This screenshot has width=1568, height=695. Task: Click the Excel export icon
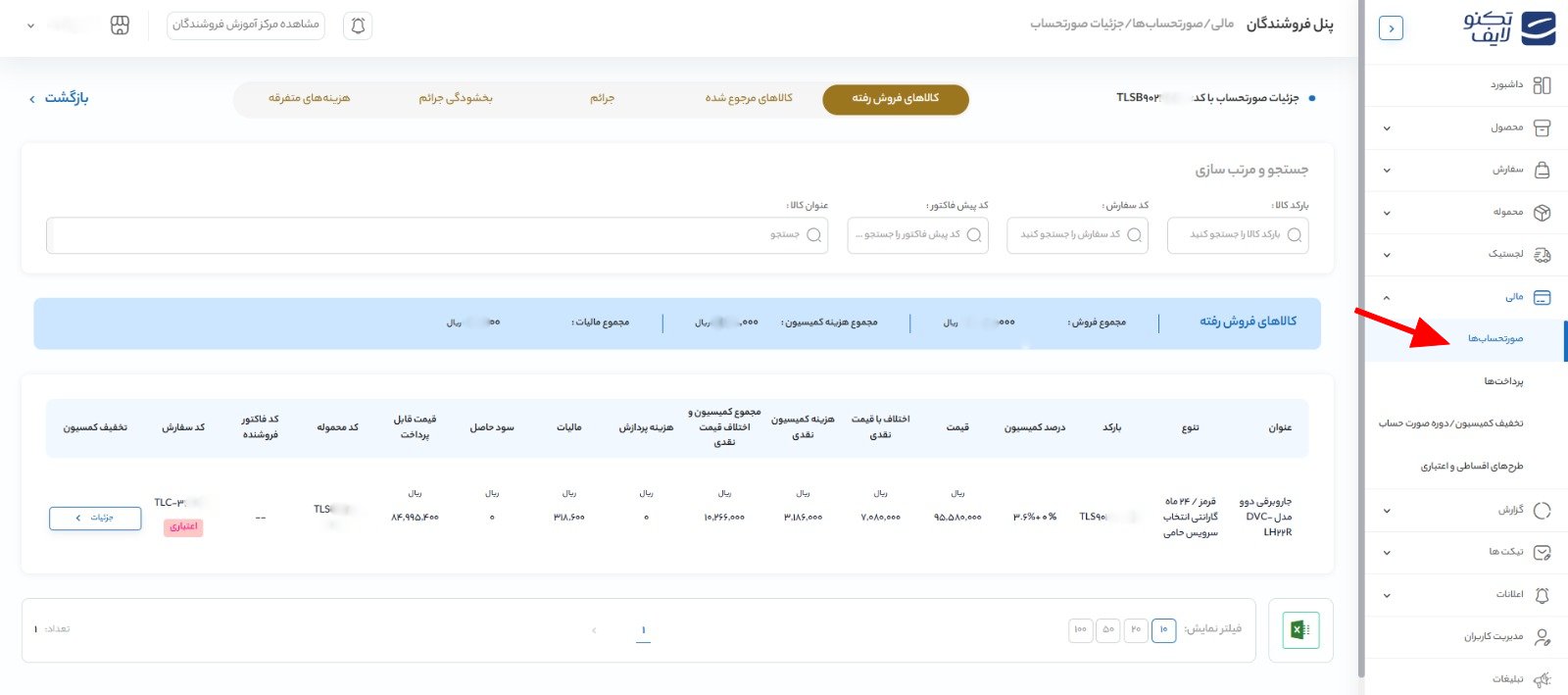(x=1300, y=629)
